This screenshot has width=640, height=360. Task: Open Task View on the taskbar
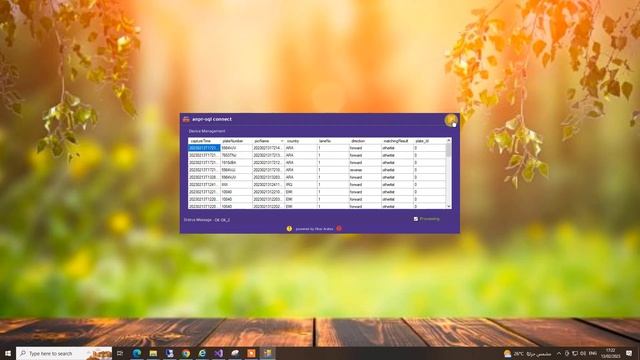pyautogui.click(x=120, y=353)
